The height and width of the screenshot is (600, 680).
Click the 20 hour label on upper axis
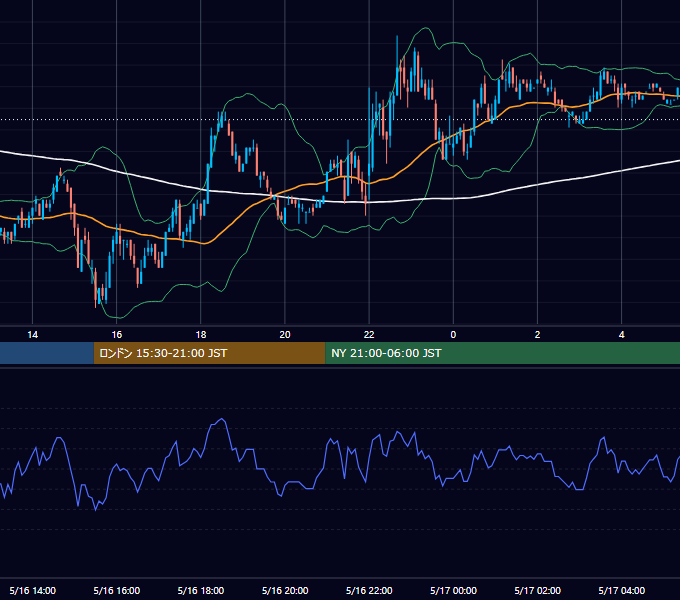click(x=285, y=335)
